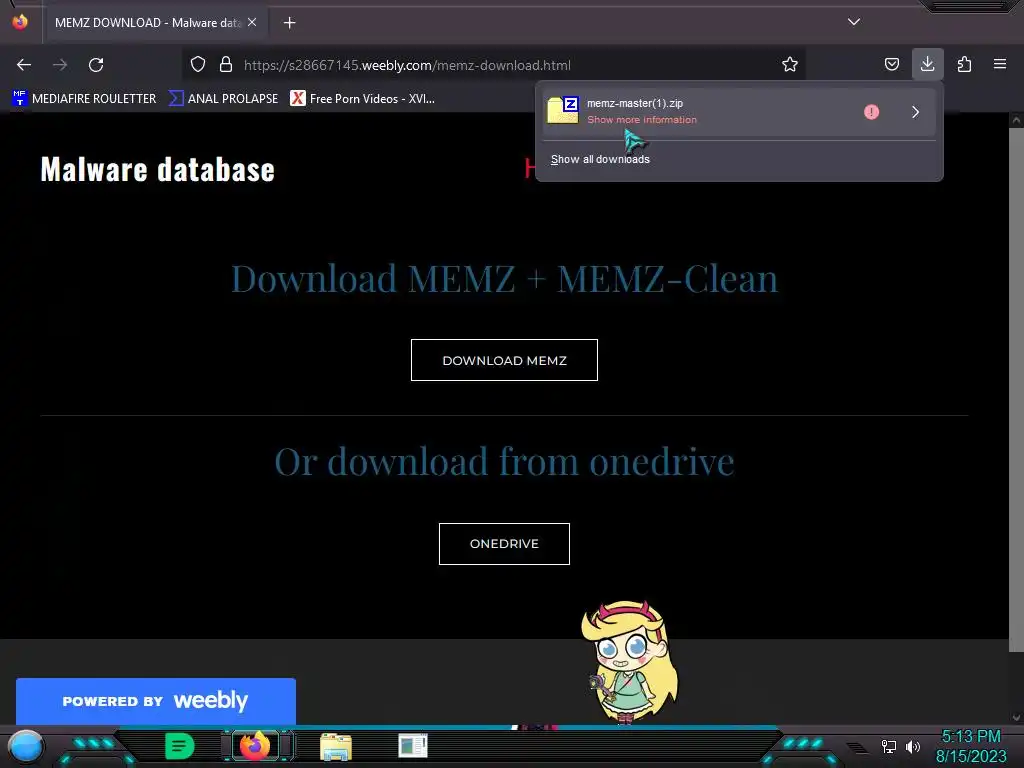This screenshot has height=768, width=1024.
Task: Open the MEDIAFIRE ROULETTER bookmark
Action: click(84, 99)
